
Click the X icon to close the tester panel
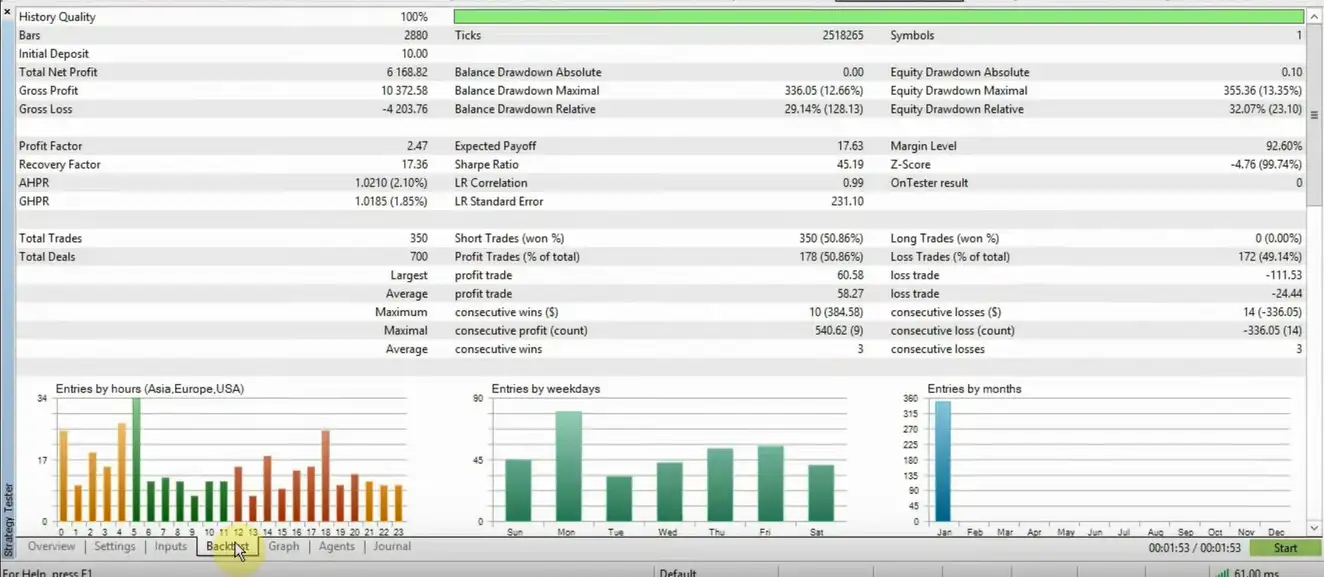pyautogui.click(x=7, y=10)
